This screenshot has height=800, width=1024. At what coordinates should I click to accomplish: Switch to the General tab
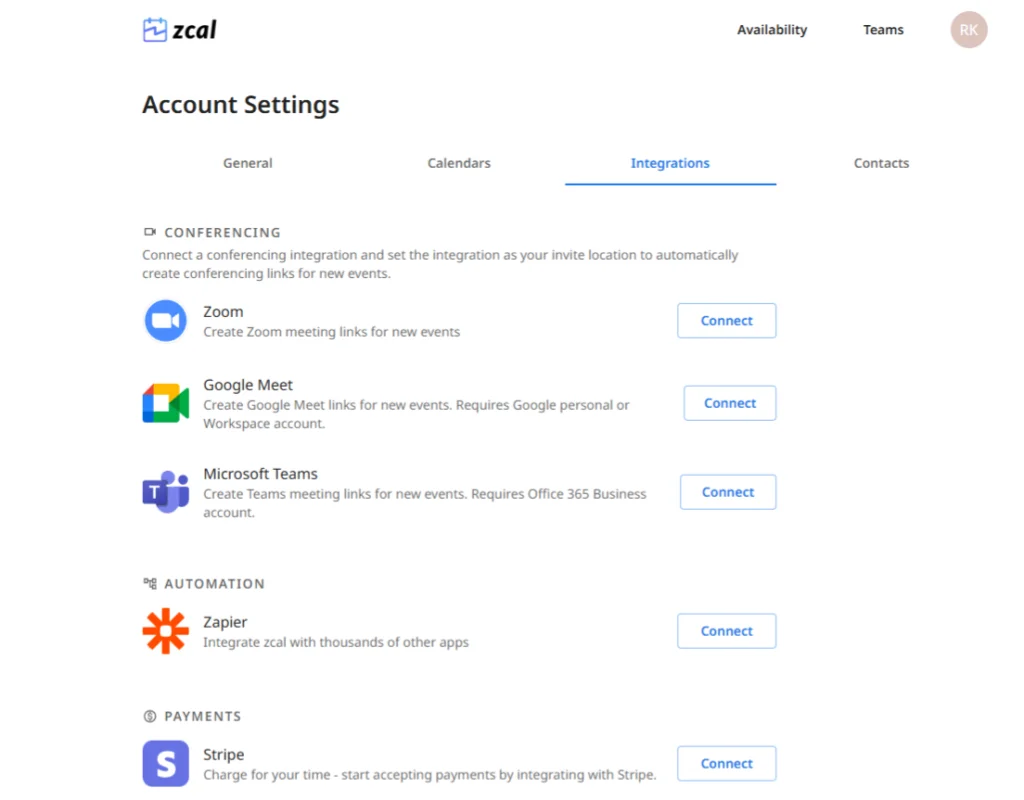point(248,163)
